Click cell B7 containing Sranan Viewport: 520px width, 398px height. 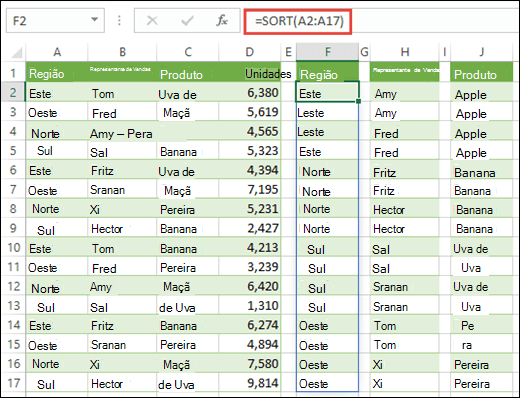point(122,189)
